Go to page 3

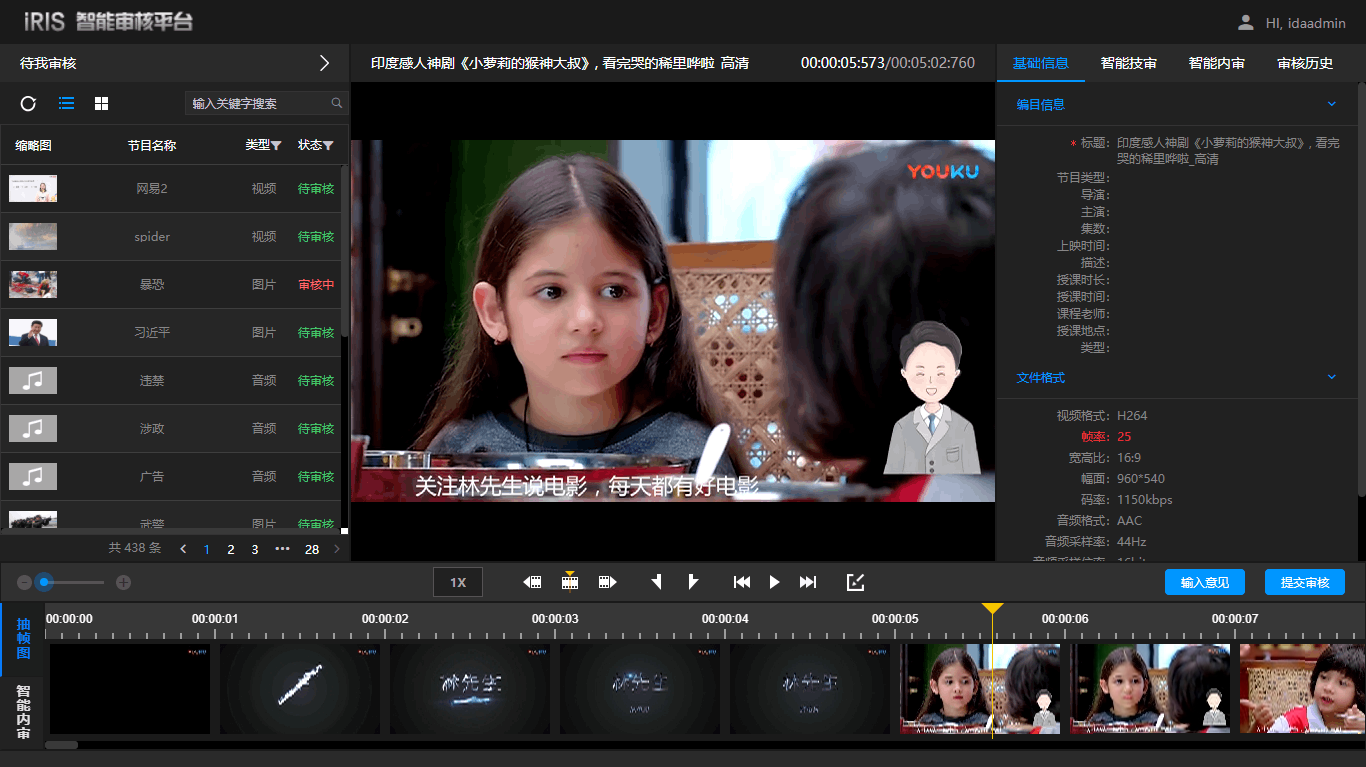[255, 549]
